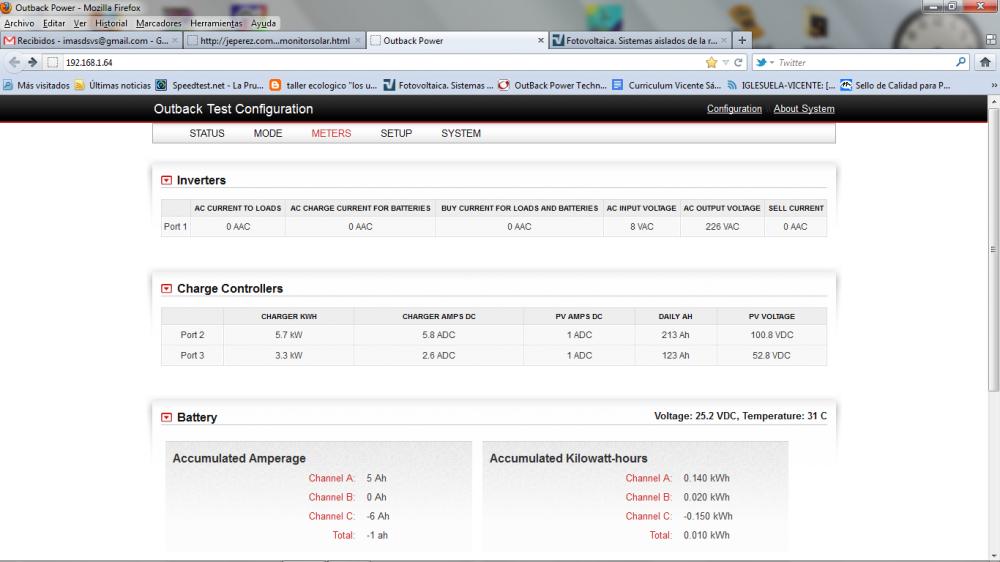Select the battery Voltage 25.2 VDC text
This screenshot has width=1000, height=562.
pyautogui.click(x=696, y=416)
